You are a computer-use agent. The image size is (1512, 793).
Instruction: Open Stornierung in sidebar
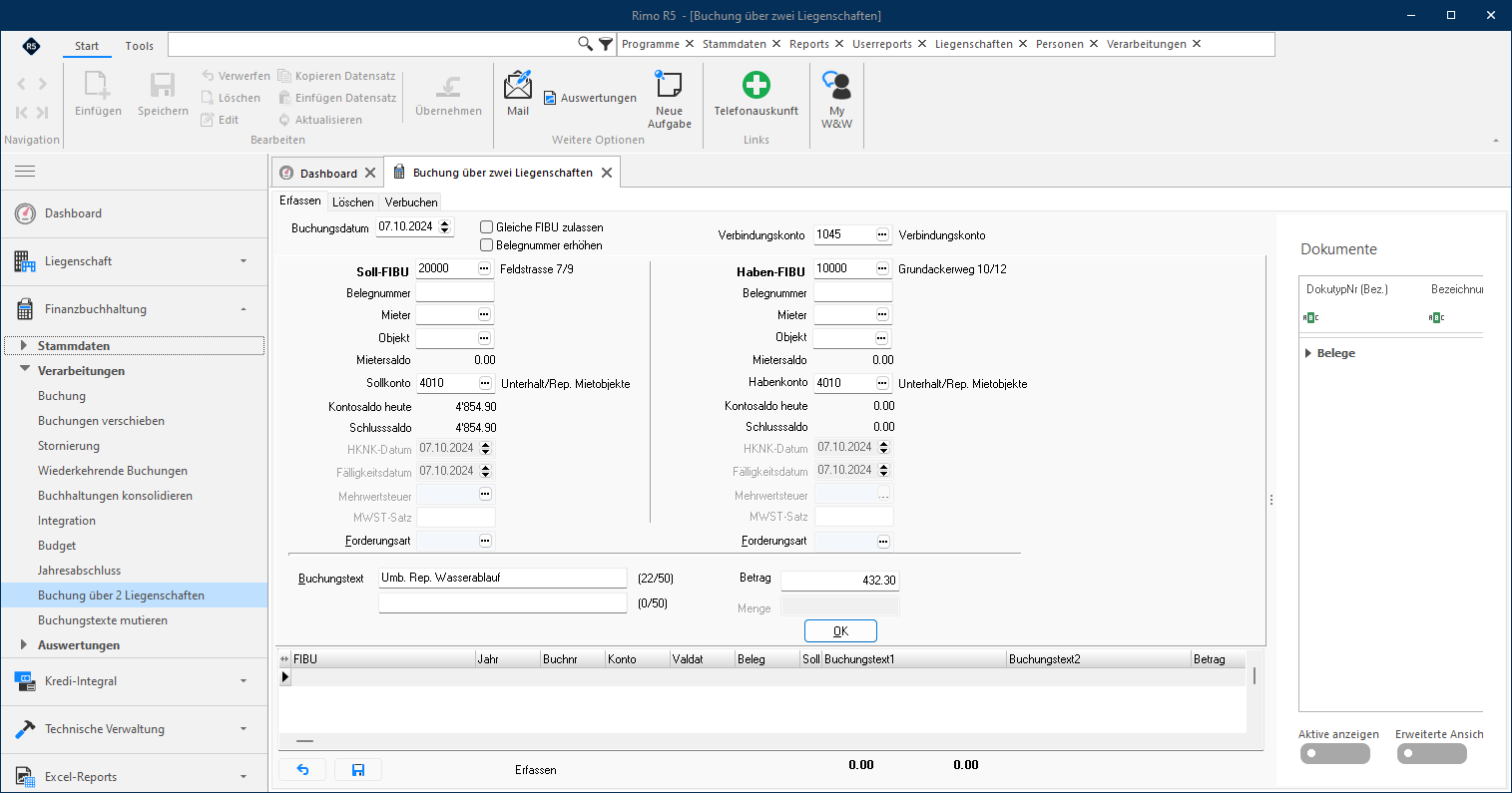(69, 446)
